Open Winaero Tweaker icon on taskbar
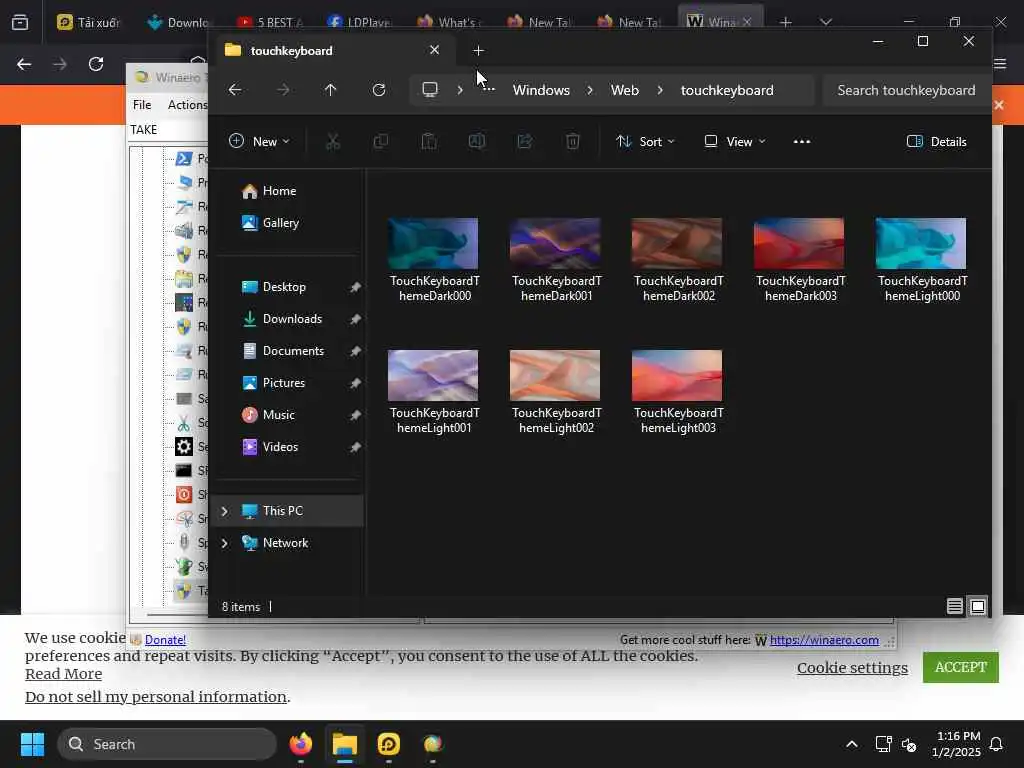The width and height of the screenshot is (1024, 768). point(432,744)
